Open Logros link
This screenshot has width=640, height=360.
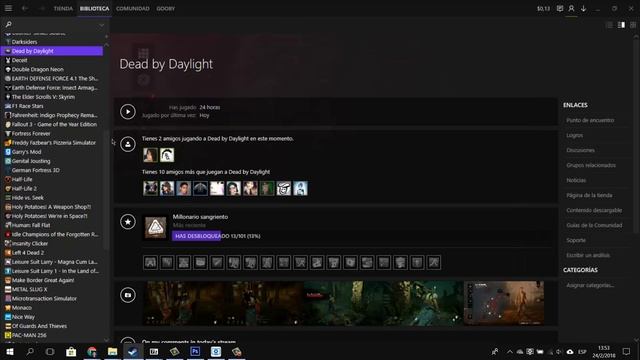[575, 136]
